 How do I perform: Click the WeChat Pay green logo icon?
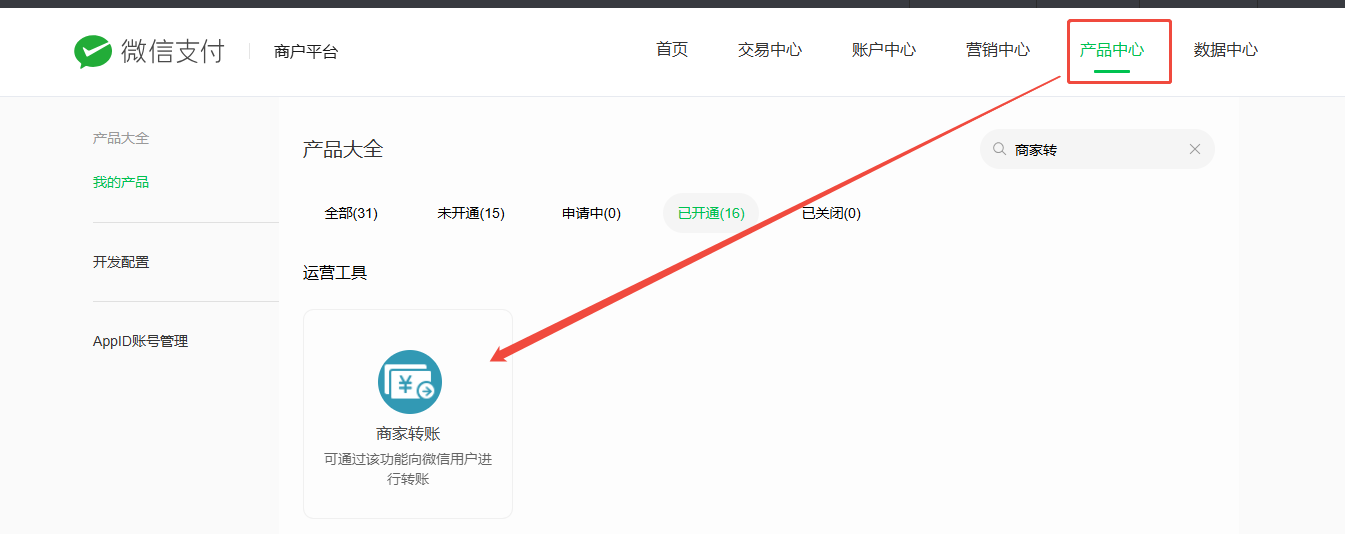pyautogui.click(x=93, y=52)
